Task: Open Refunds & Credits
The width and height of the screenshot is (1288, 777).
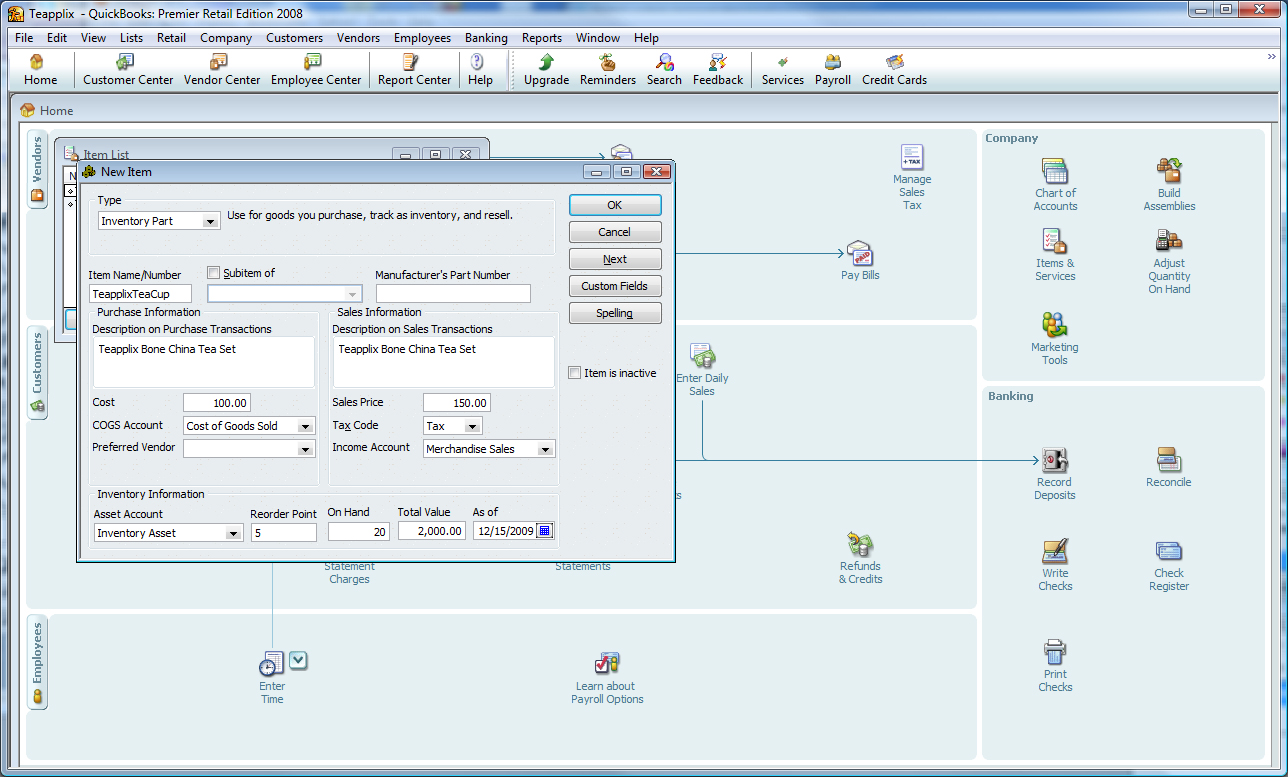Action: (861, 558)
